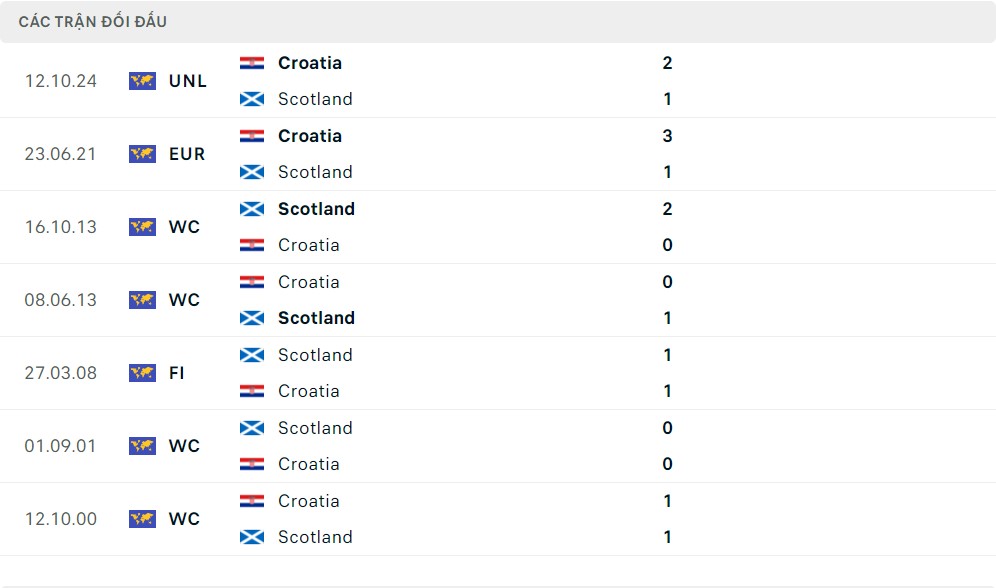Select the EUR competition label
This screenshot has height=588, width=996.
click(187, 154)
